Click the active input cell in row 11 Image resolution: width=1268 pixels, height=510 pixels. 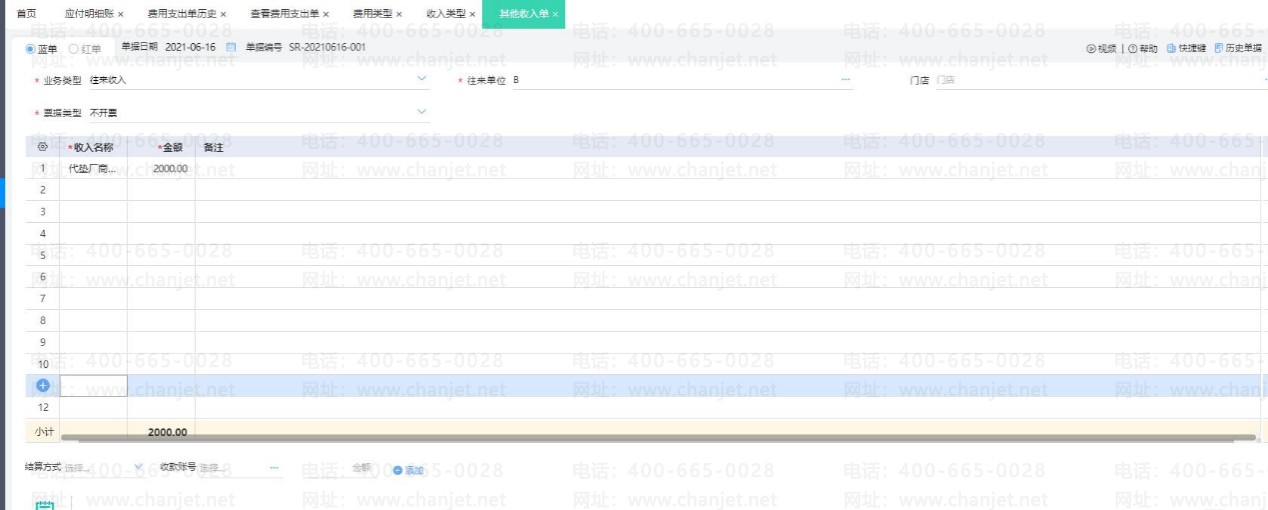[x=93, y=385]
